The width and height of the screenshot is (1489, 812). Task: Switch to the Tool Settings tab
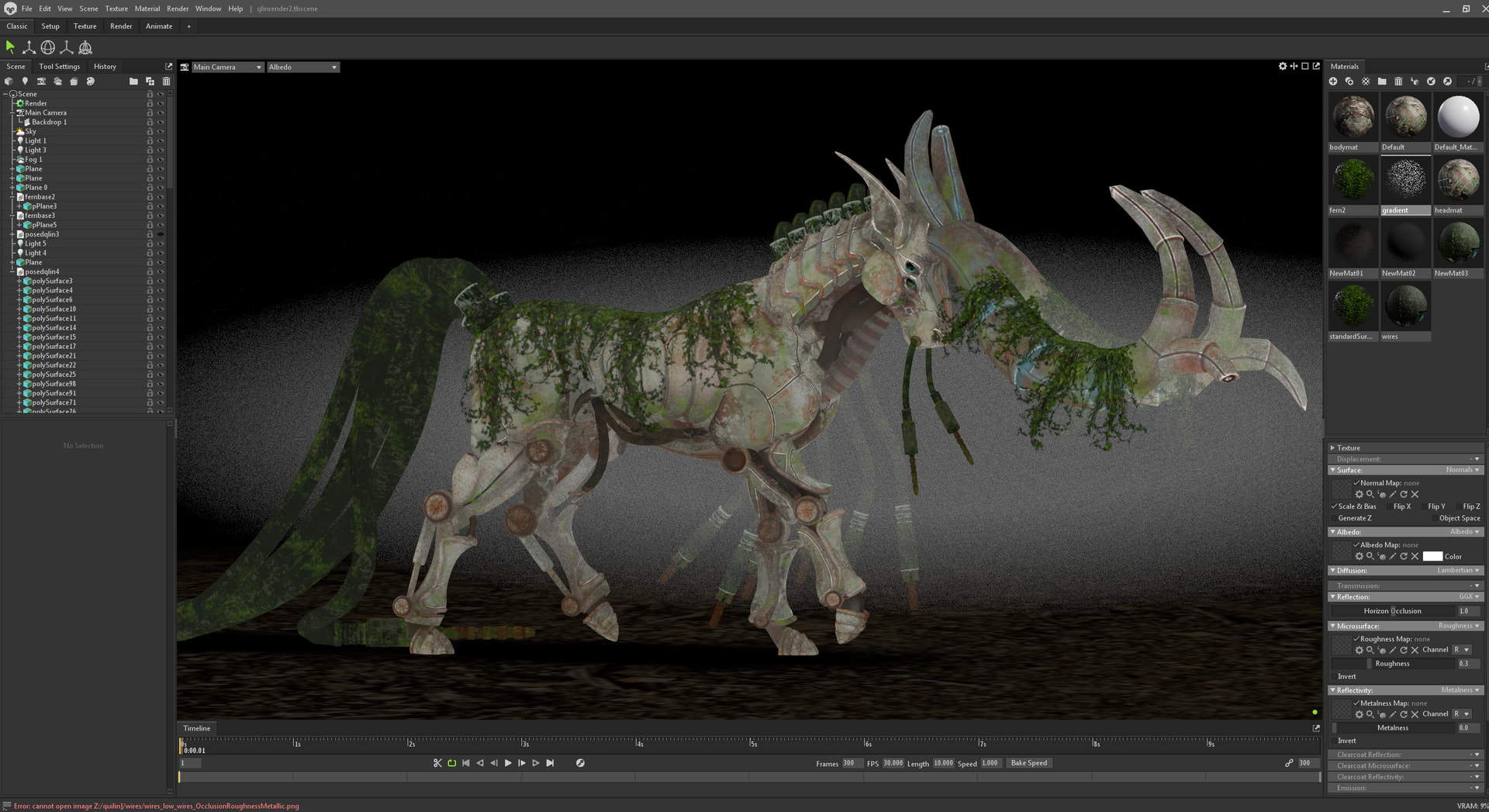59,67
